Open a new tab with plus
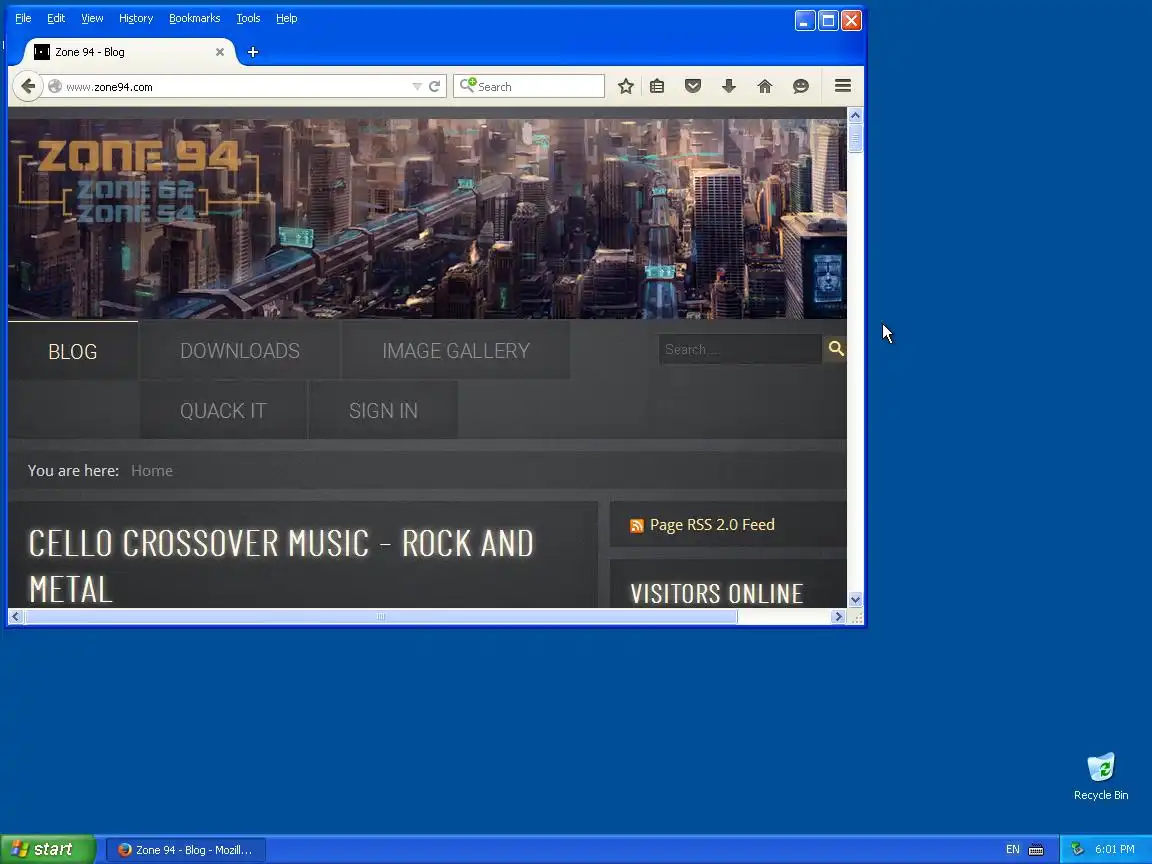 point(253,52)
